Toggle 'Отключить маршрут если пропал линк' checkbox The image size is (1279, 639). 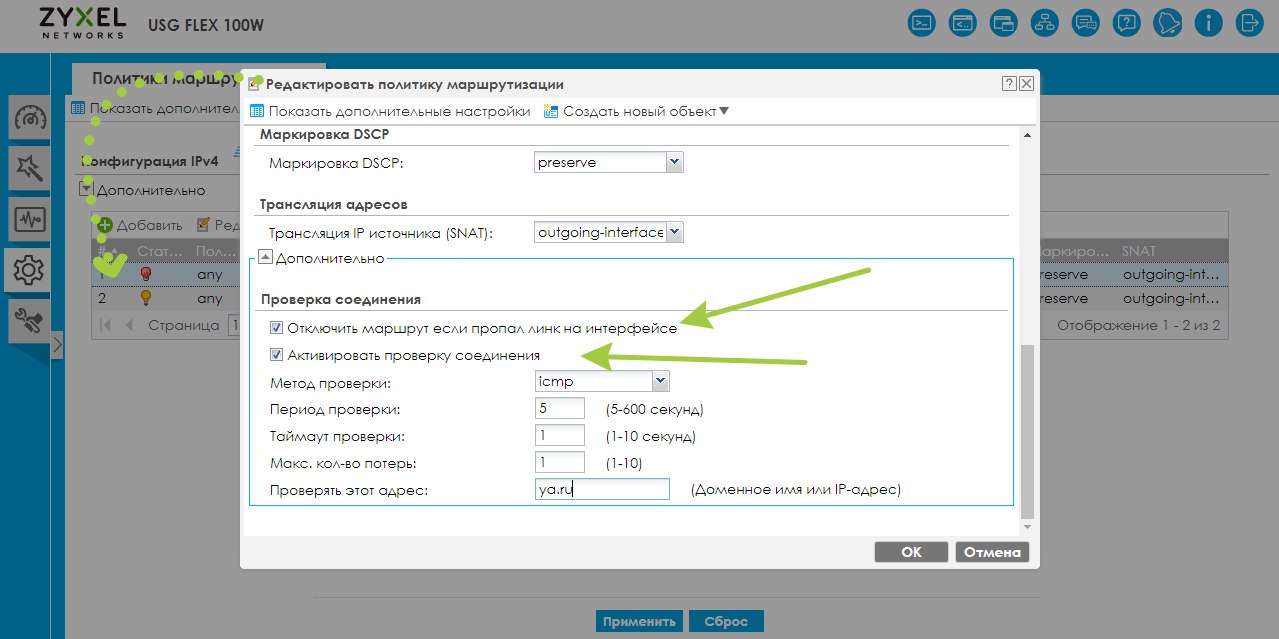click(277, 327)
